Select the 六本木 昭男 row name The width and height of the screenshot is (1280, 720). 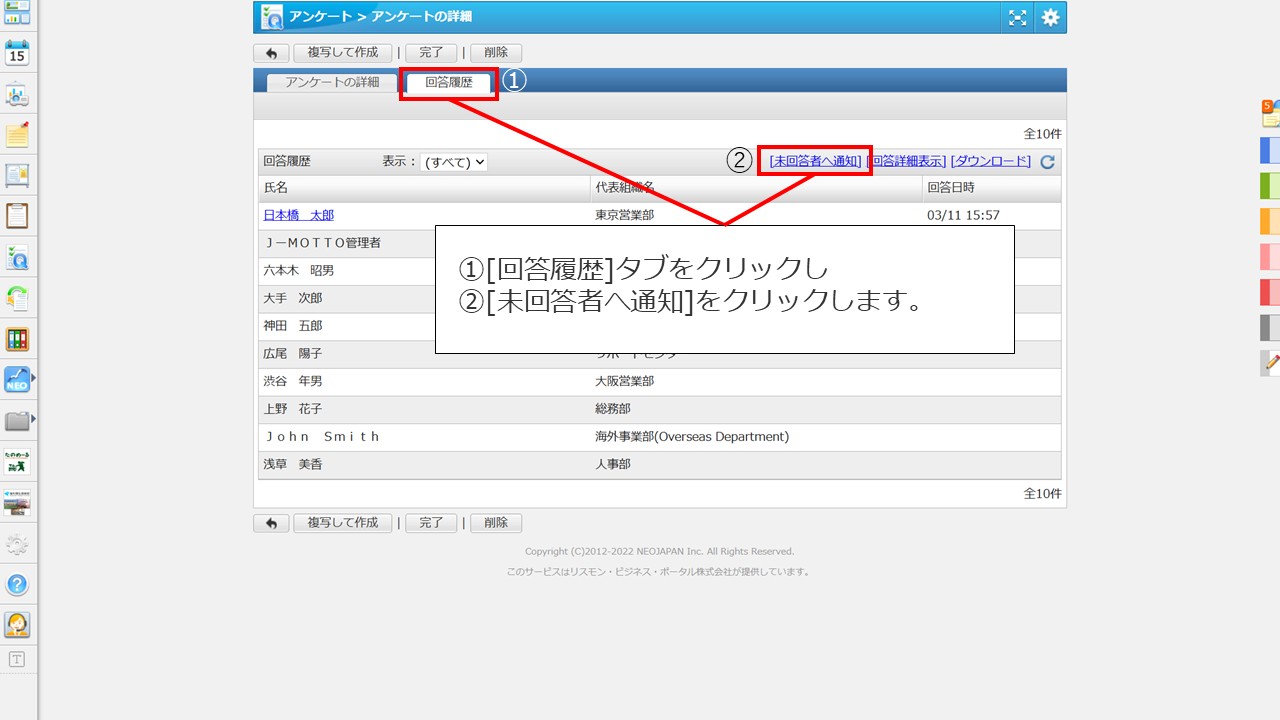coord(298,271)
